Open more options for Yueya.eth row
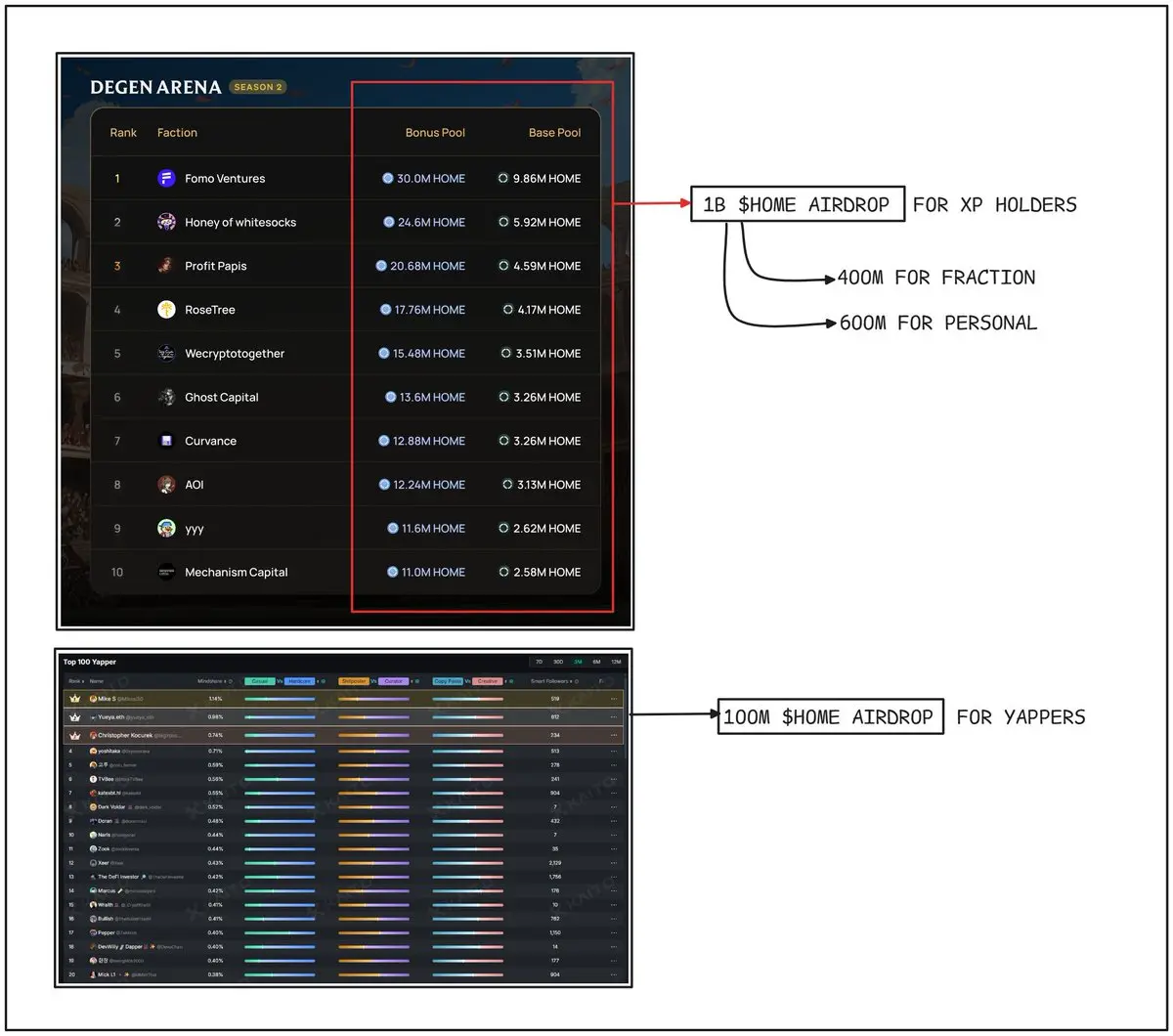Viewport: 1173px width, 1036px height. (x=614, y=717)
